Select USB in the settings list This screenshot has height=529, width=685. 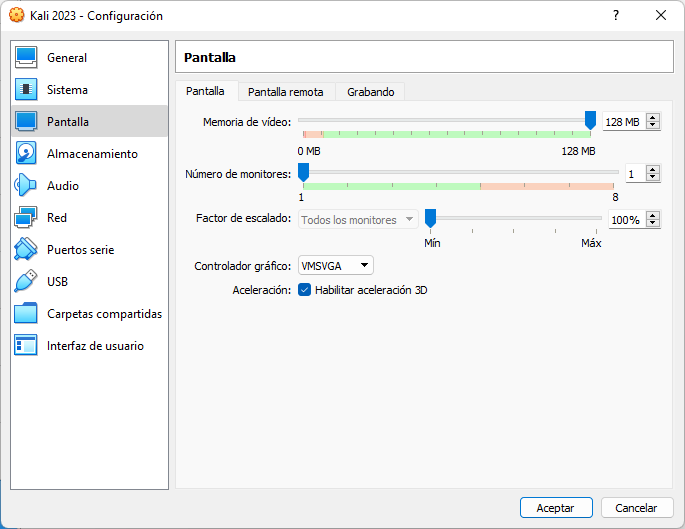(90, 281)
